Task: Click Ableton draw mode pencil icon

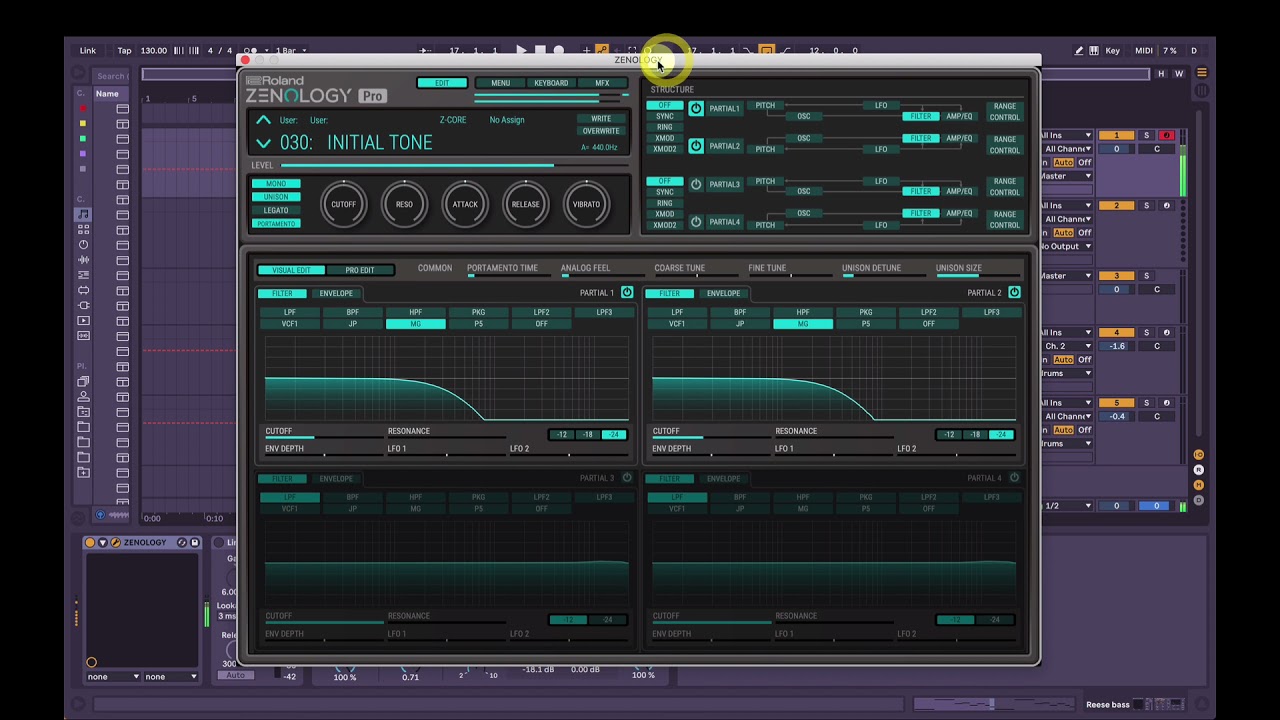Action: point(1078,50)
